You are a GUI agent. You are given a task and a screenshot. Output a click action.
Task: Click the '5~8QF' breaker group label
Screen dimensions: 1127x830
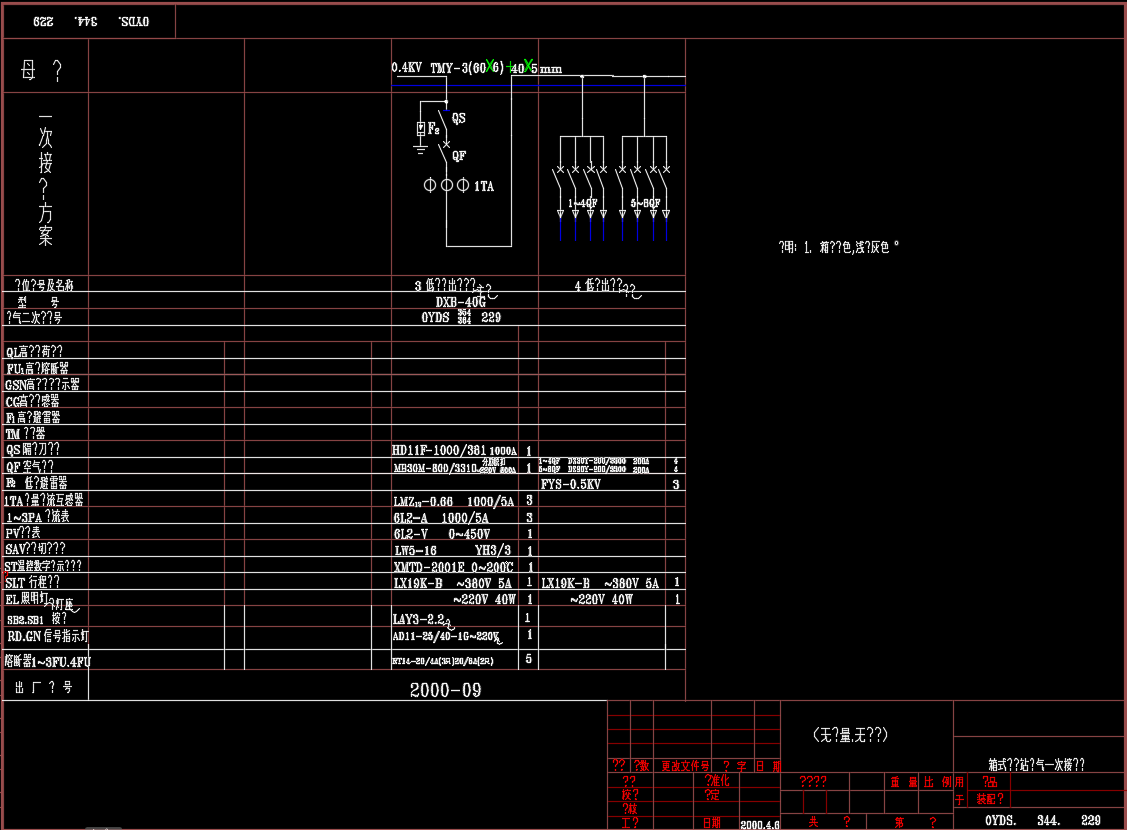click(x=645, y=203)
